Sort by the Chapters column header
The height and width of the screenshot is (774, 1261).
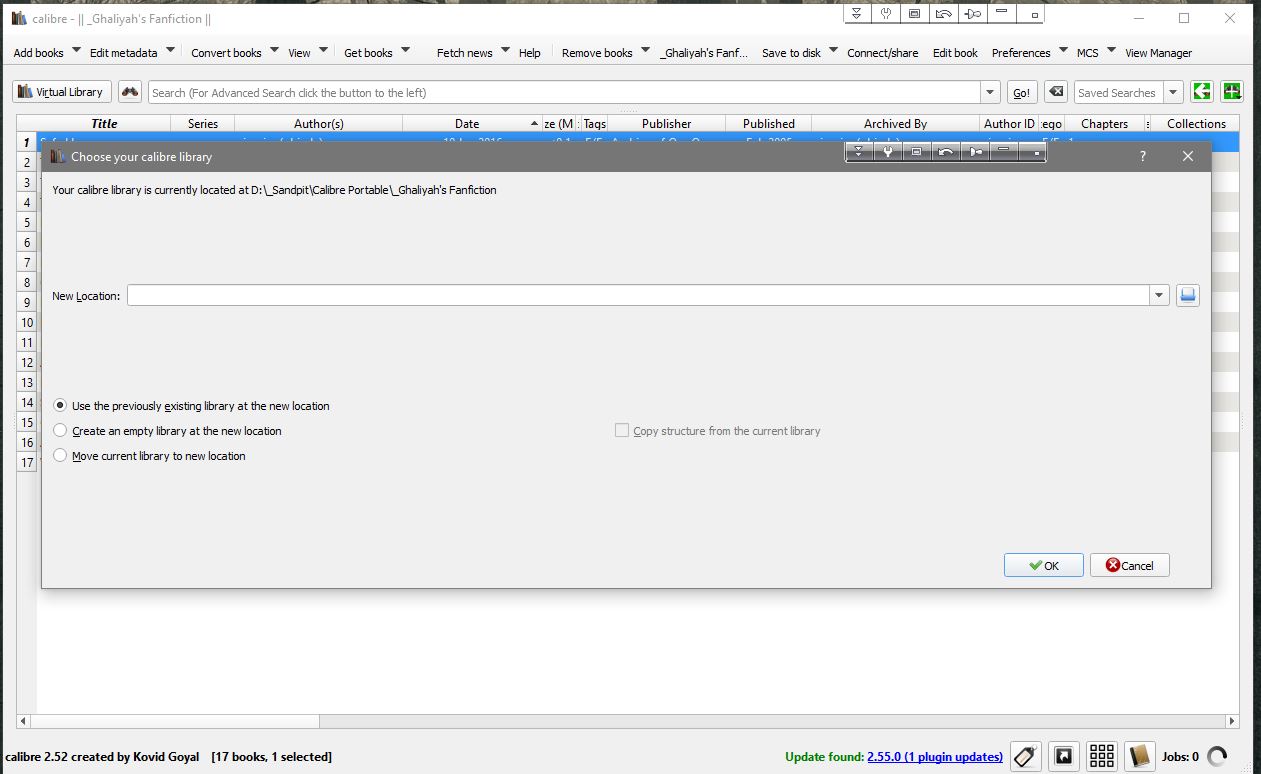tap(1104, 124)
